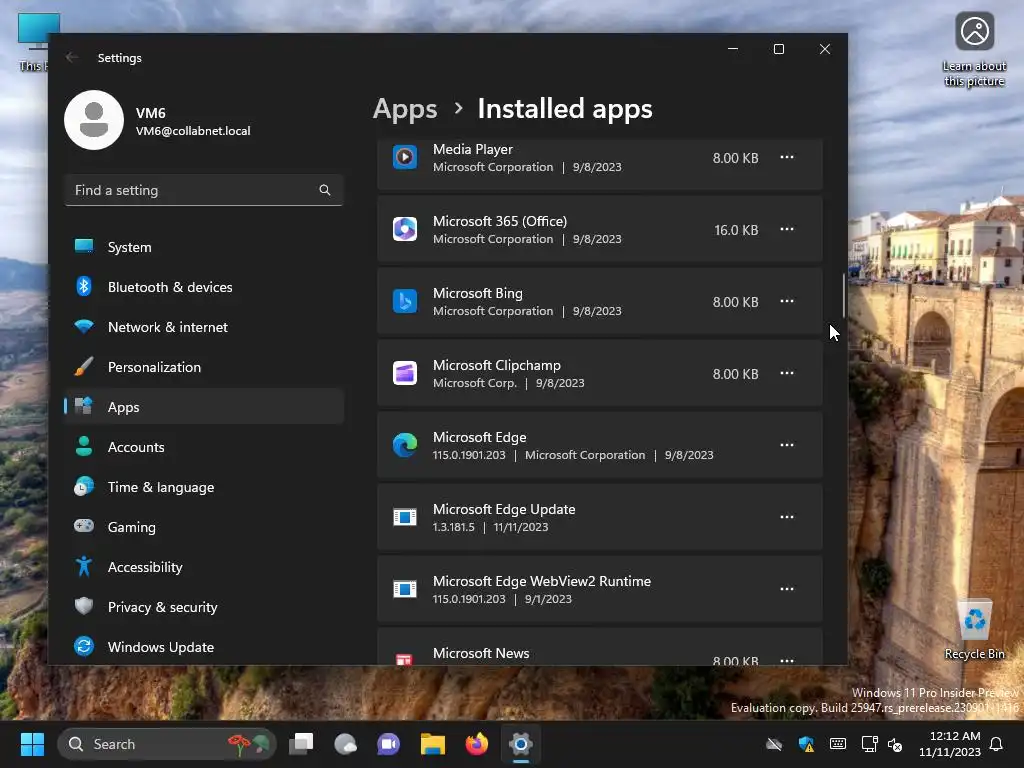Click the back arrow in Settings

tap(72, 57)
